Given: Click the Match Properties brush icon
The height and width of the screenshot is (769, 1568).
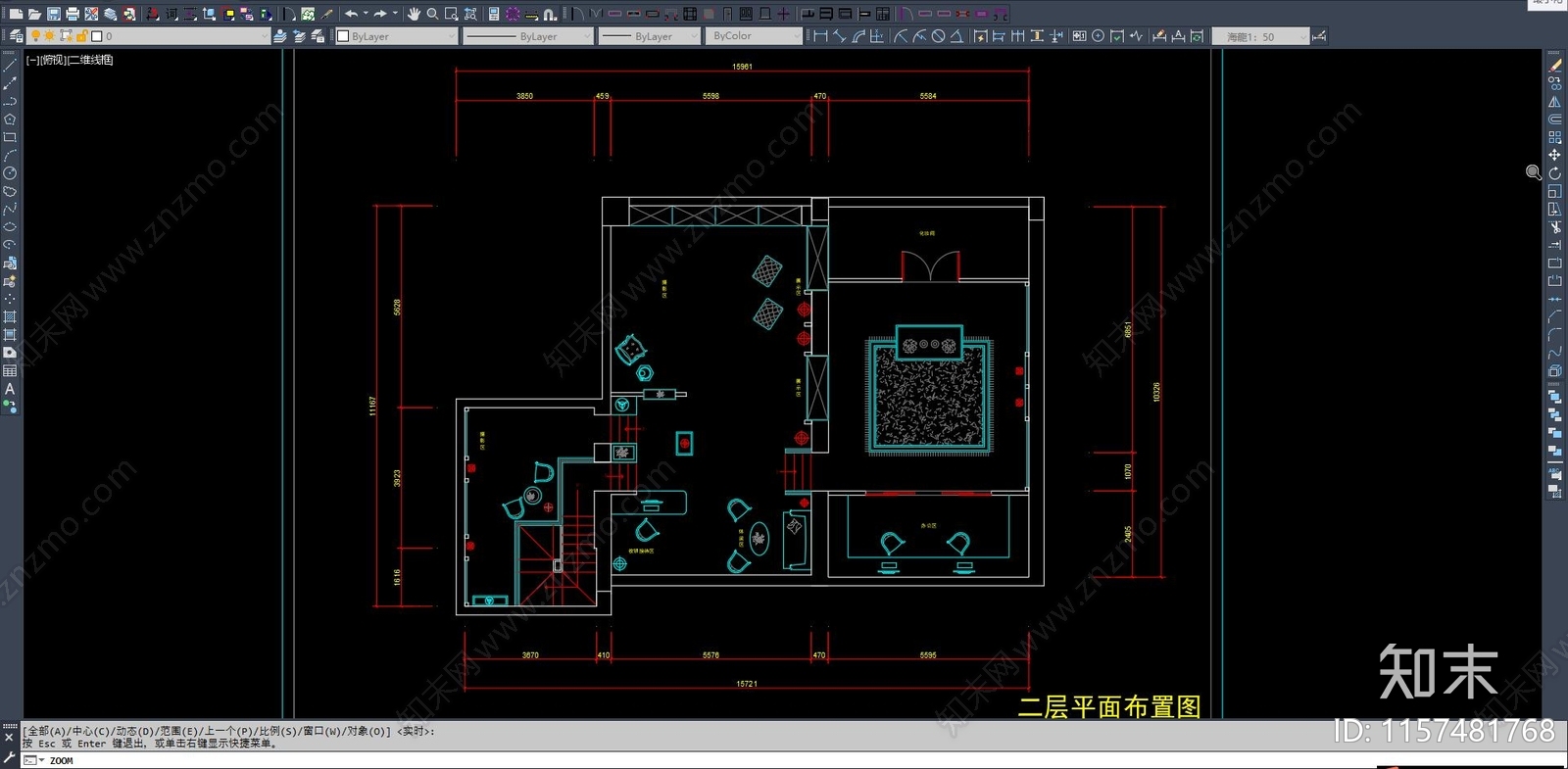Looking at the screenshot, I should tap(326, 14).
